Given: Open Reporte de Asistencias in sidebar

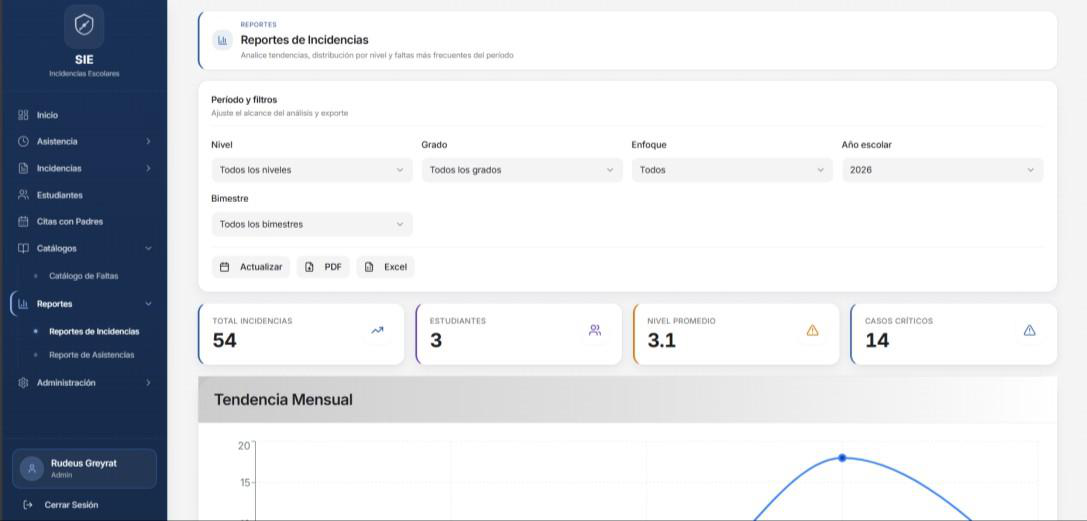Looking at the screenshot, I should click(x=92, y=355).
